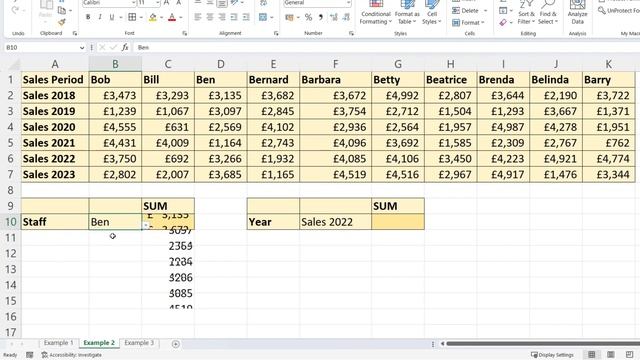Apply Percent Style to the cell
Image resolution: width=640 pixels, height=360 pixels.
tap(308, 17)
